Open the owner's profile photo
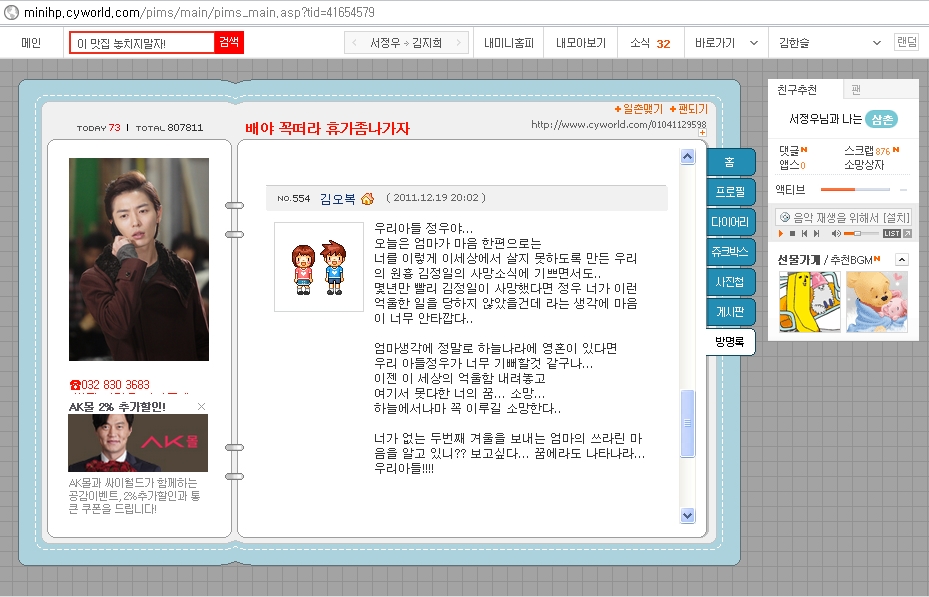Screen dimensions: 929x597 pos(139,259)
